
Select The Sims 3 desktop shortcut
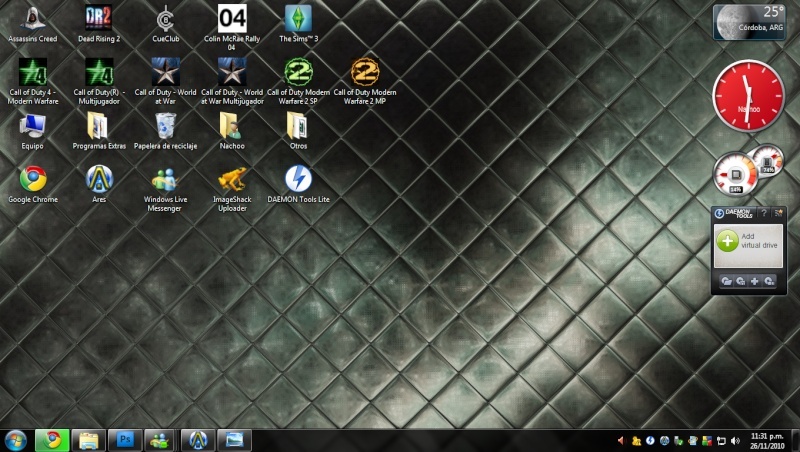(298, 24)
